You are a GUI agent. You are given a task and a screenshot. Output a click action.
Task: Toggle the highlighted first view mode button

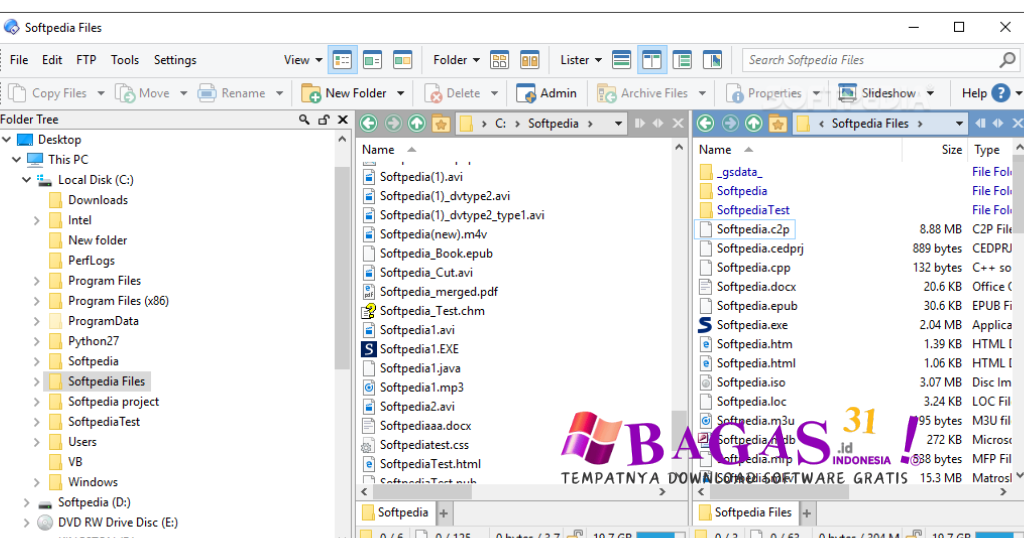[x=342, y=60]
